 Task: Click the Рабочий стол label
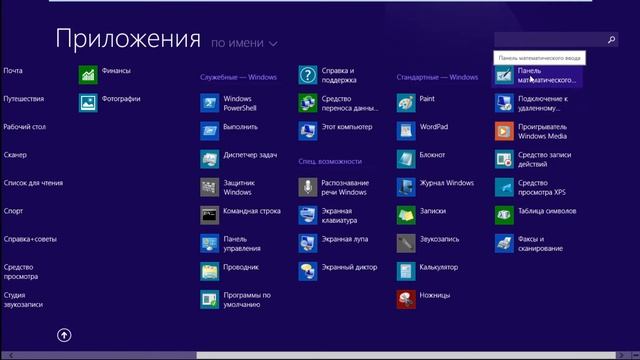point(24,127)
